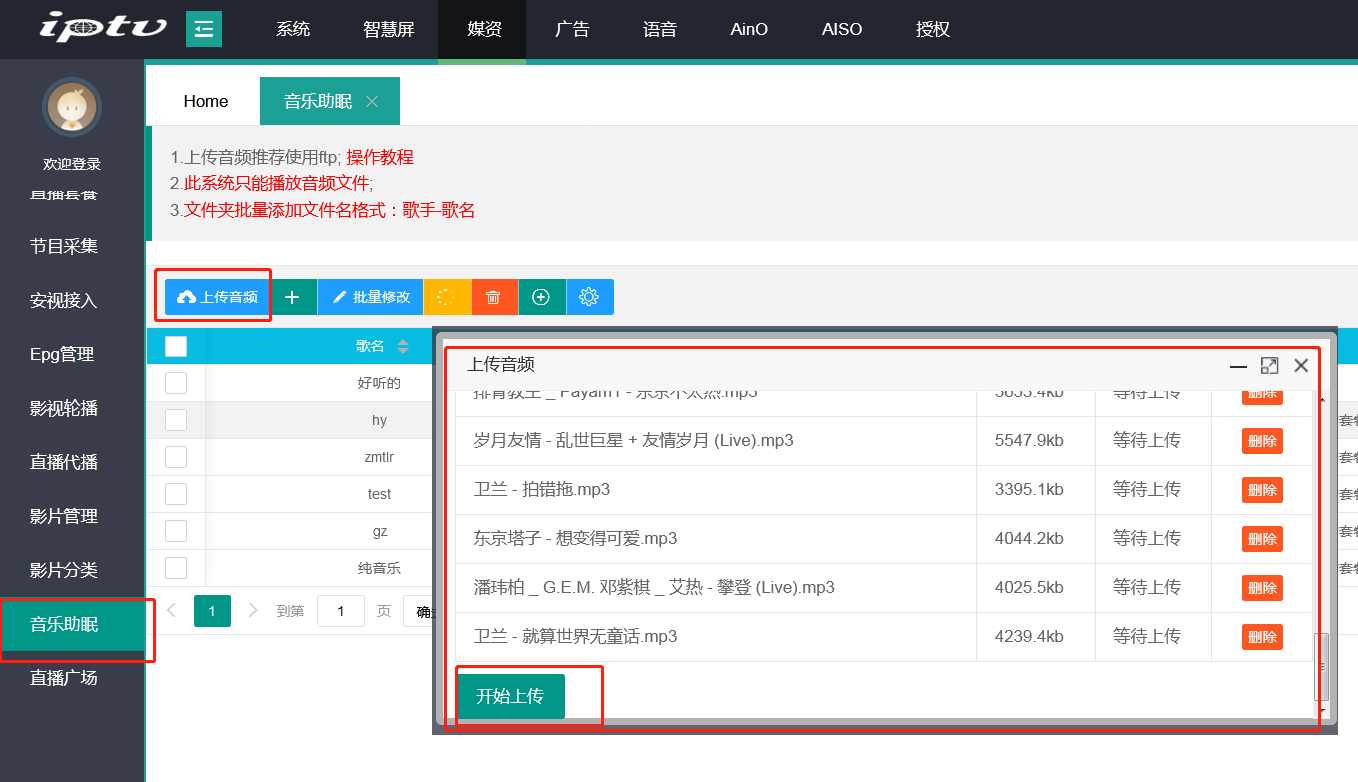Click the page number input field
1358x782 pixels.
pyautogui.click(x=341, y=610)
